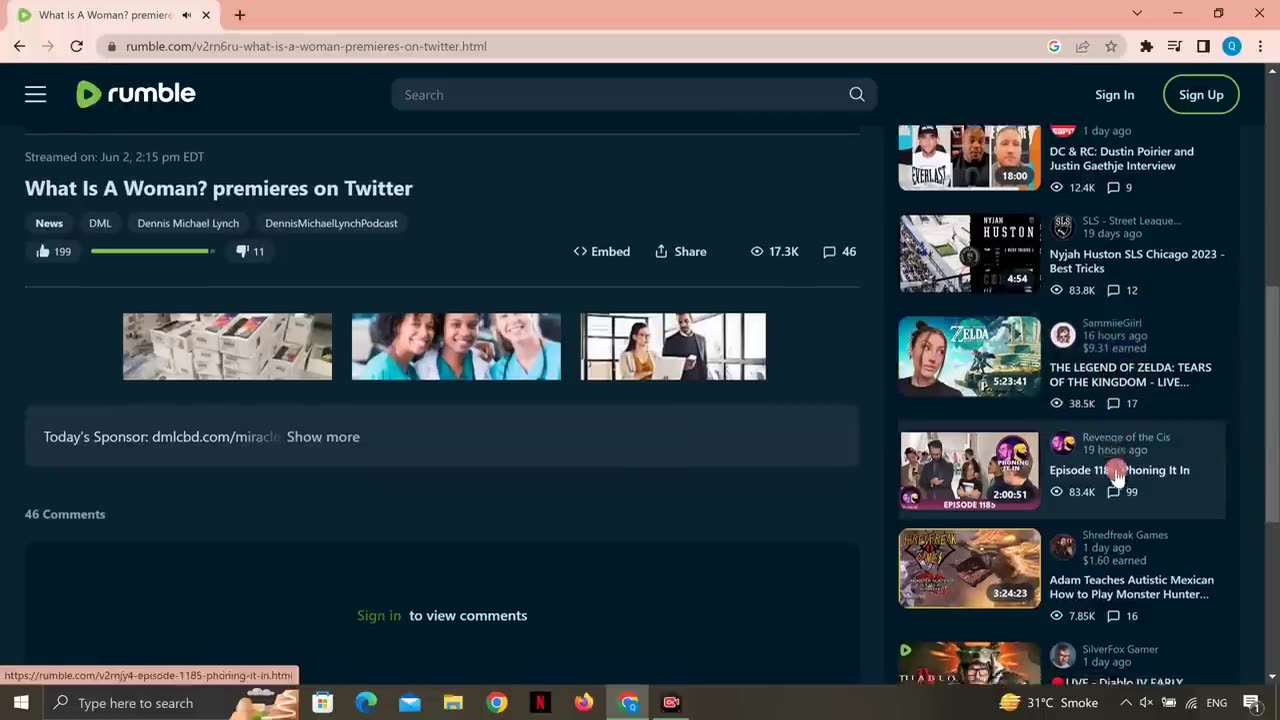The width and height of the screenshot is (1280, 720).
Task: Select the DennisMichaelLynchPodcast tag
Action: click(331, 223)
